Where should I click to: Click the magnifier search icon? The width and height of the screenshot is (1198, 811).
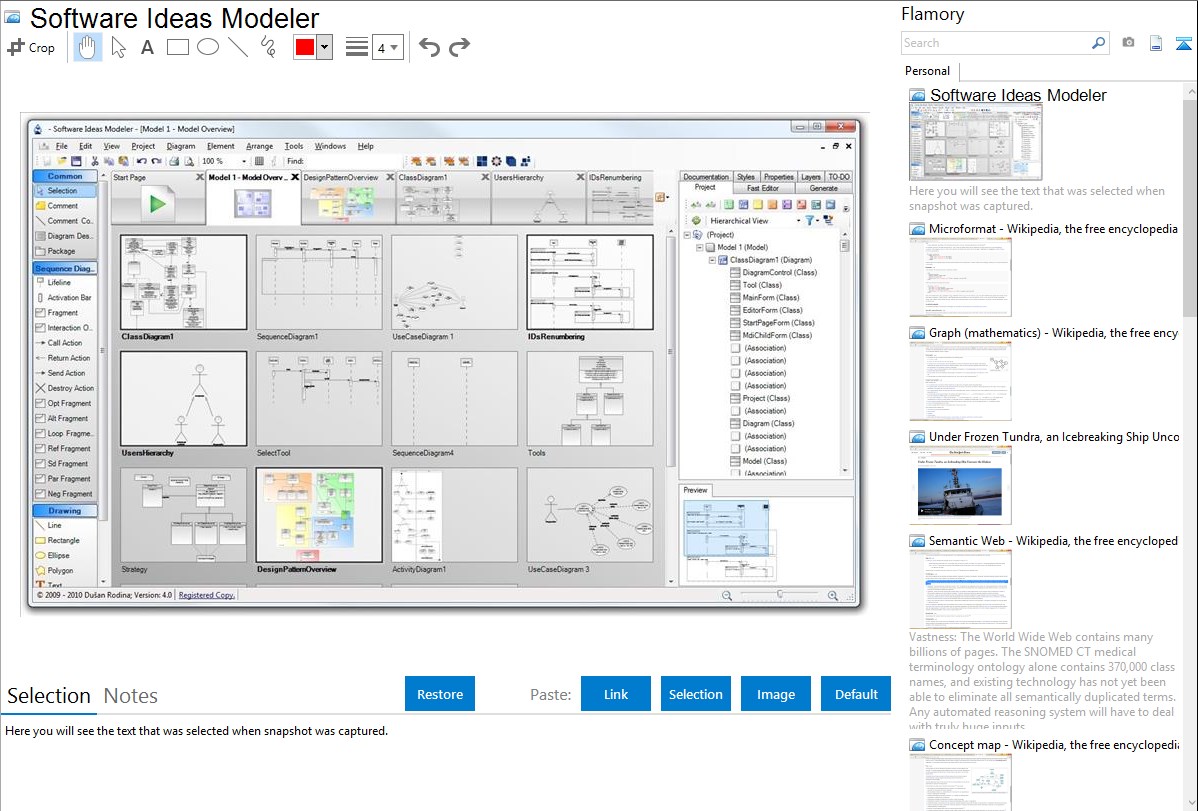(x=1098, y=43)
